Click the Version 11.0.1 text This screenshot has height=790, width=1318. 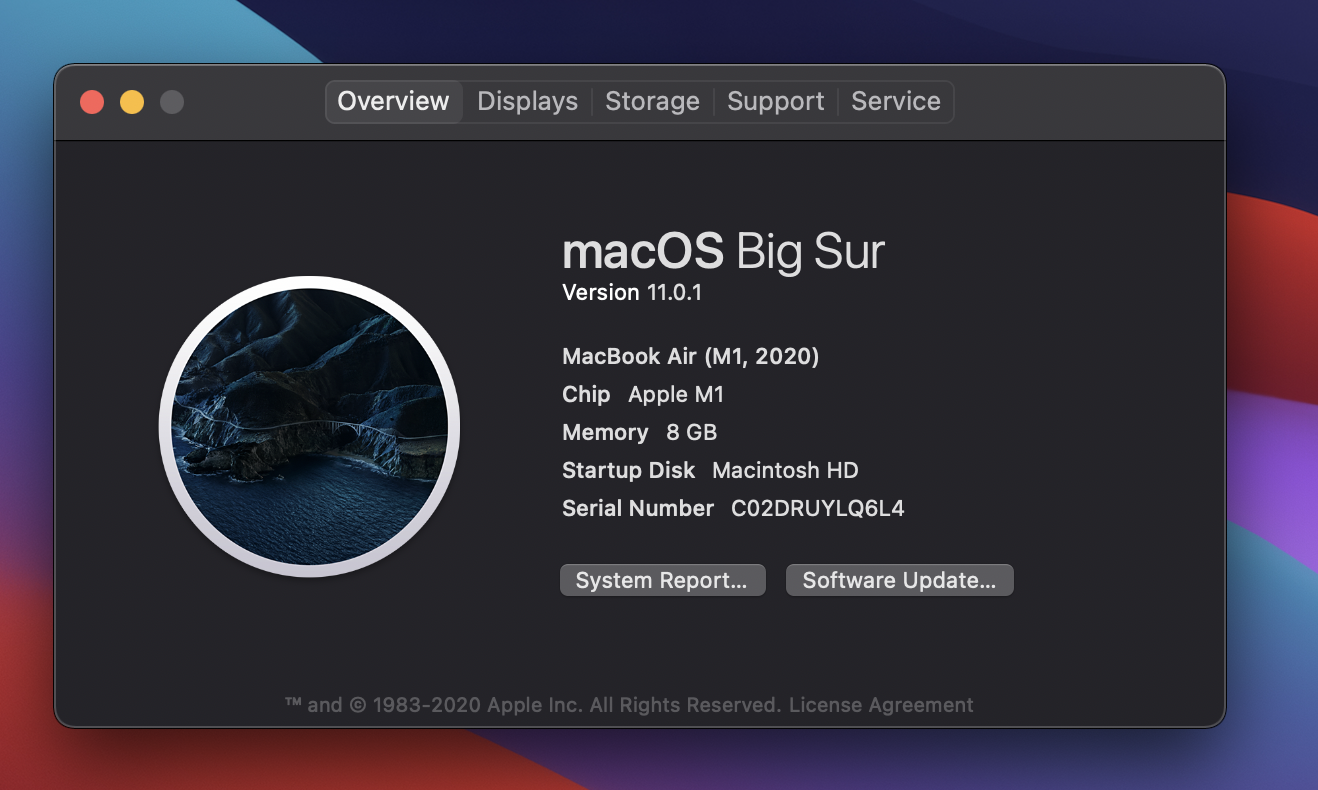pos(633,292)
